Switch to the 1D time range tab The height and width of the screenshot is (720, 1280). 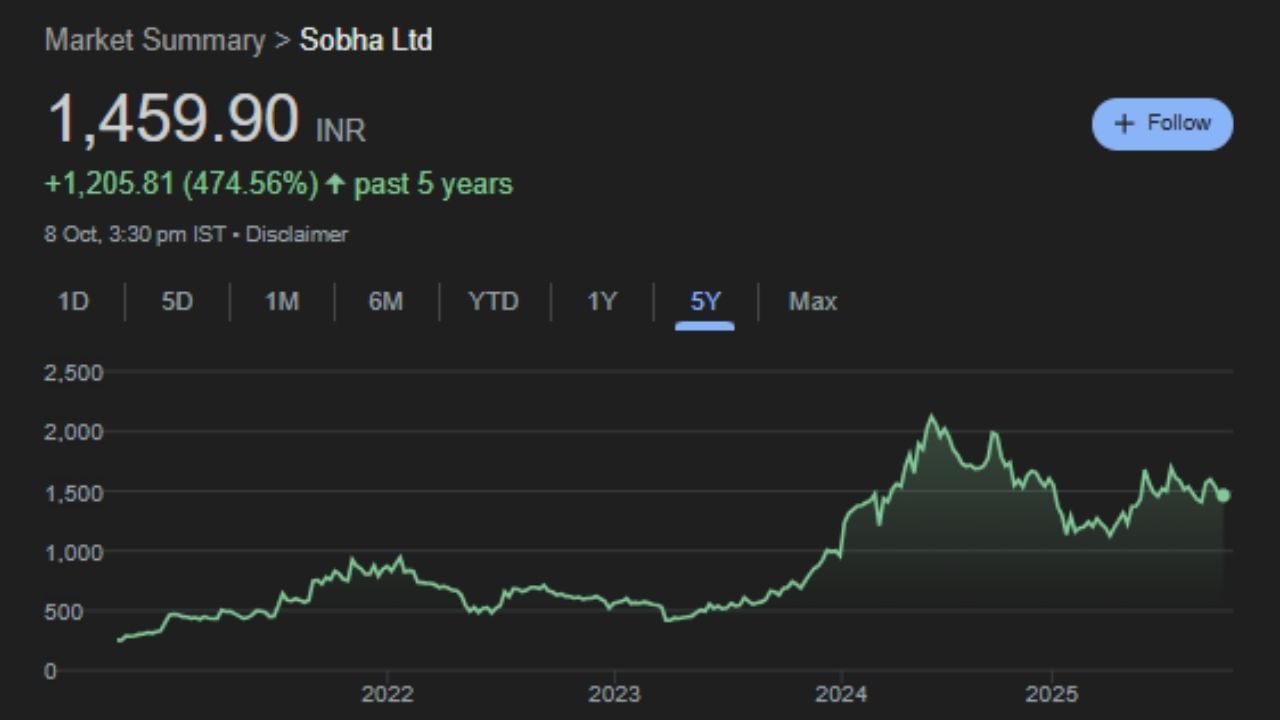tap(73, 301)
